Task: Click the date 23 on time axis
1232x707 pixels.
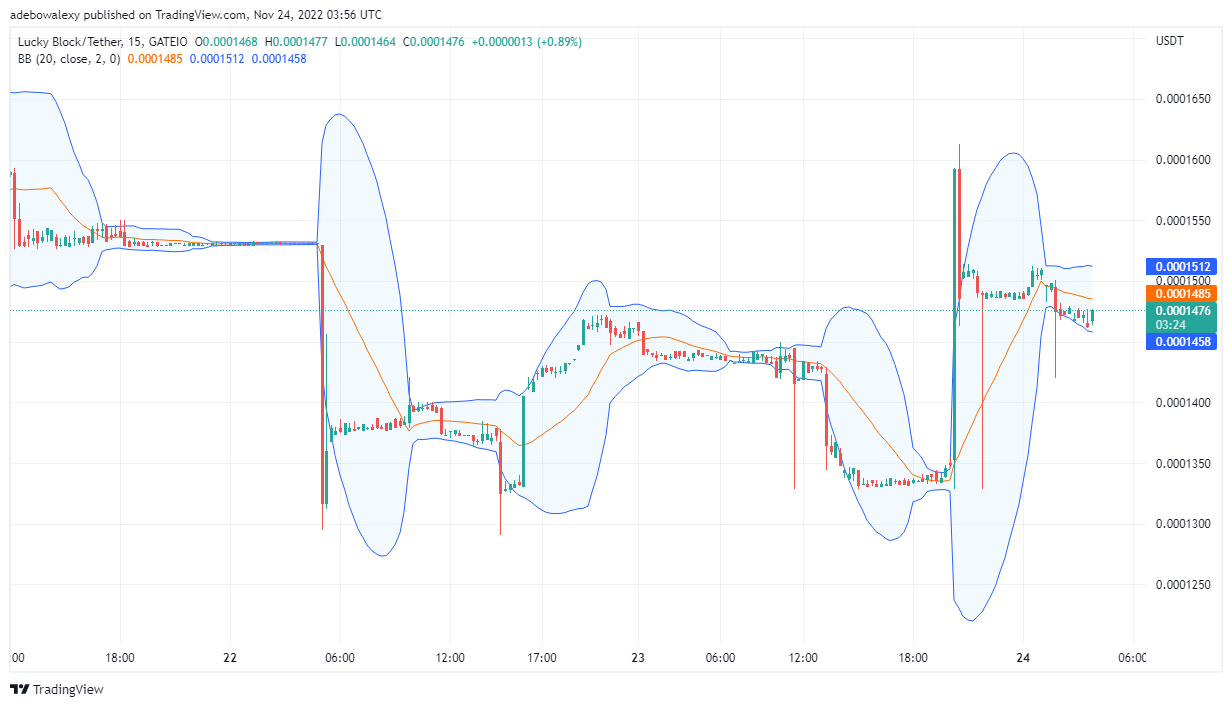Action: click(x=638, y=658)
